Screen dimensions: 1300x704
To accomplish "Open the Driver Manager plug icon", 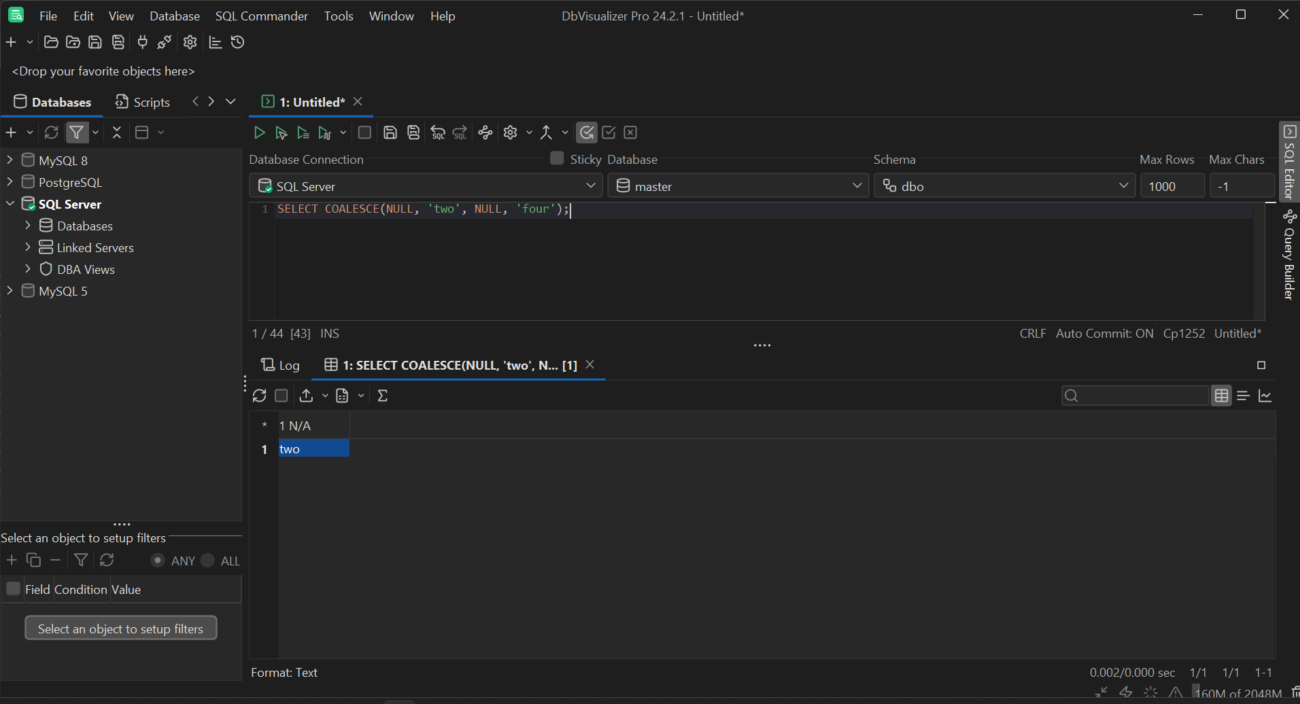I will 142,42.
